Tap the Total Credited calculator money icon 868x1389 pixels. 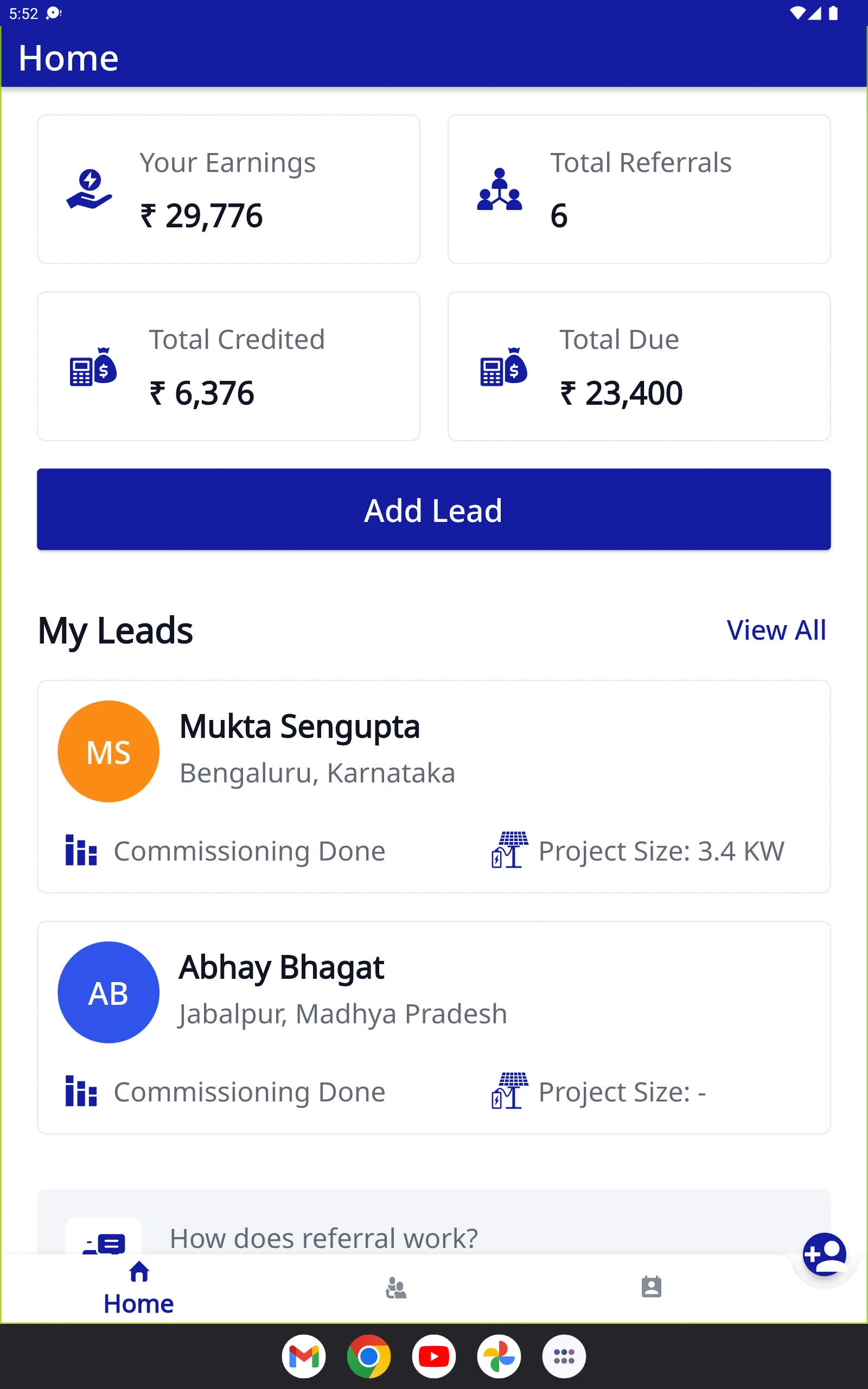[x=93, y=367]
